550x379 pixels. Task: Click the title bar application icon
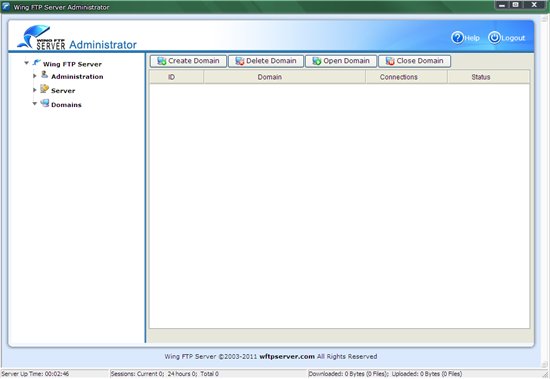point(6,7)
